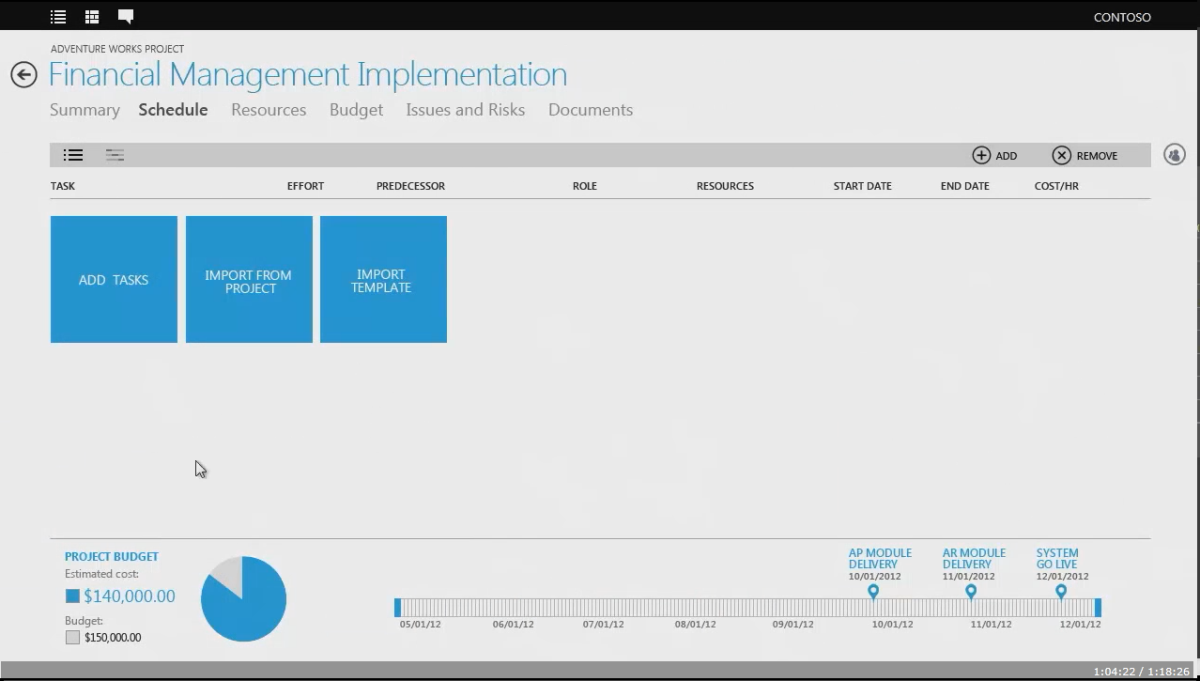
Task: Click the right end handle of timeline
Action: pyautogui.click(x=1098, y=607)
